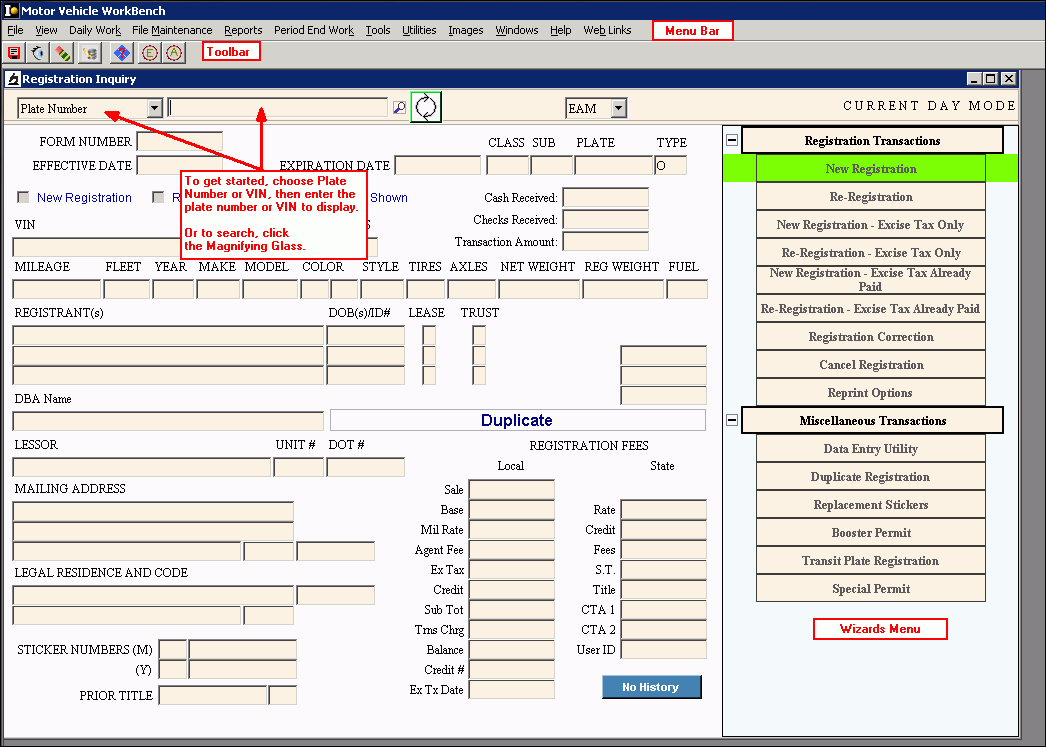The height and width of the screenshot is (747, 1046).
Task: Tick the TRUST checkbox for first registrant
Action: point(479,335)
